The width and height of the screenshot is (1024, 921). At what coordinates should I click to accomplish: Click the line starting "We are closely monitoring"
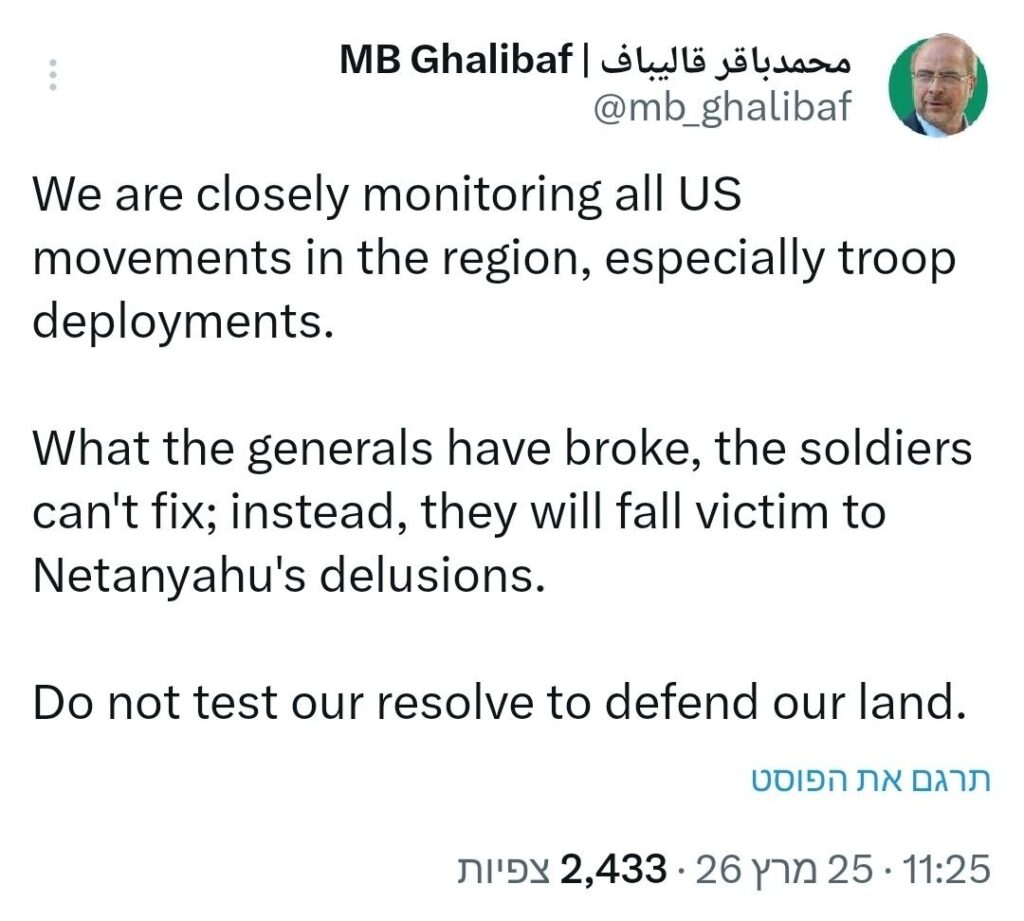387,194
